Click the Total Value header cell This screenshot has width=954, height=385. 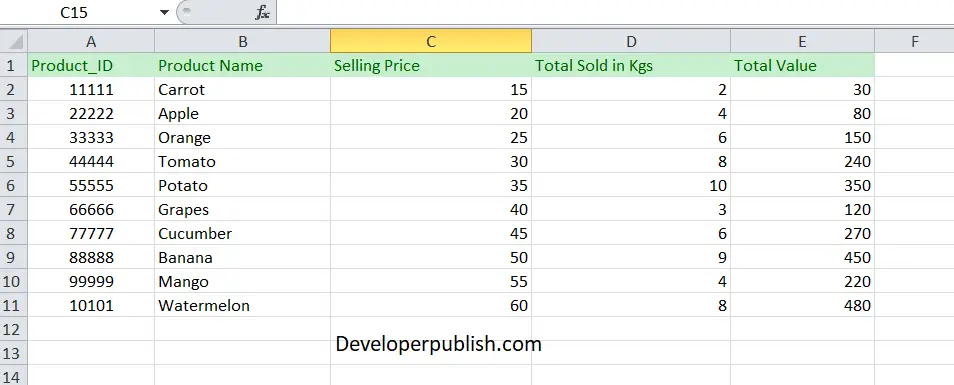point(803,65)
